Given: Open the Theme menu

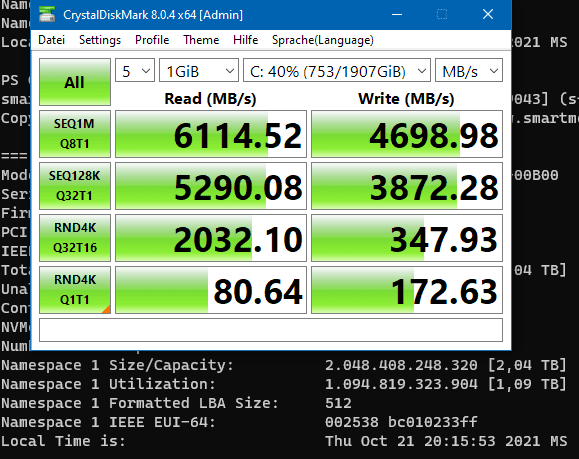Looking at the screenshot, I should tap(201, 40).
